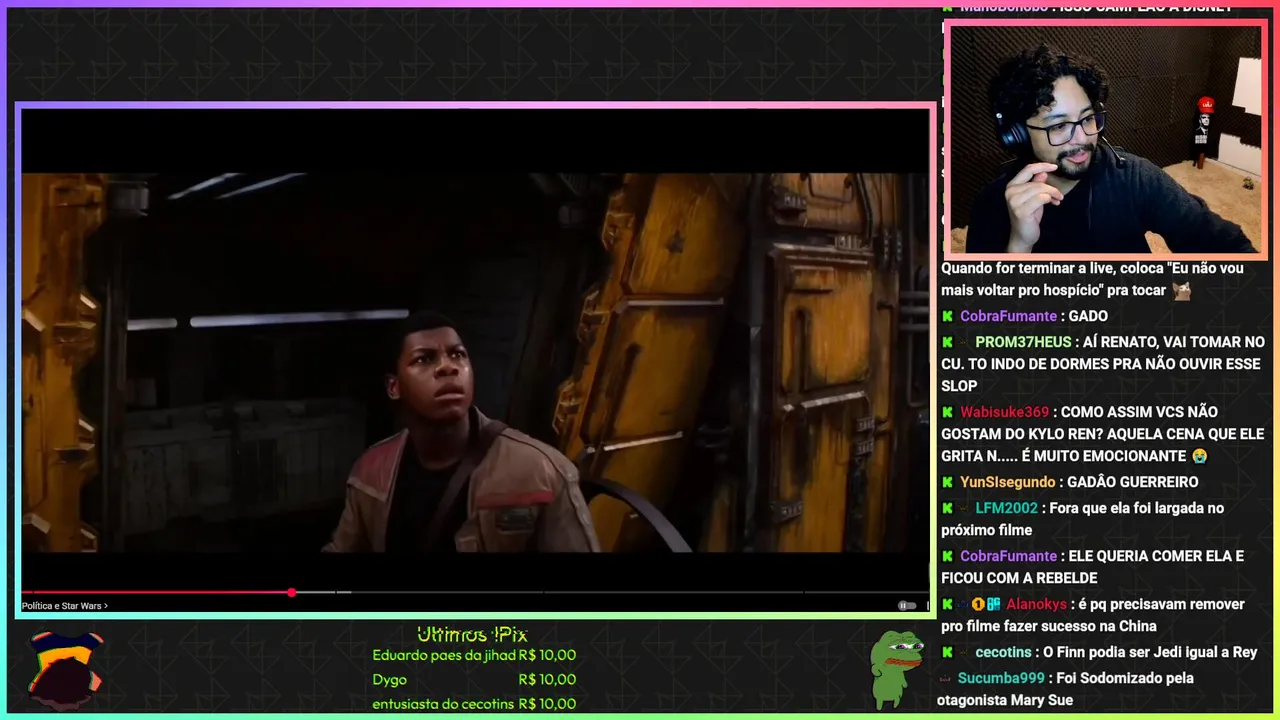Open PROM37HEUS username in chat
Viewport: 1280px width, 720px height.
click(x=1023, y=342)
